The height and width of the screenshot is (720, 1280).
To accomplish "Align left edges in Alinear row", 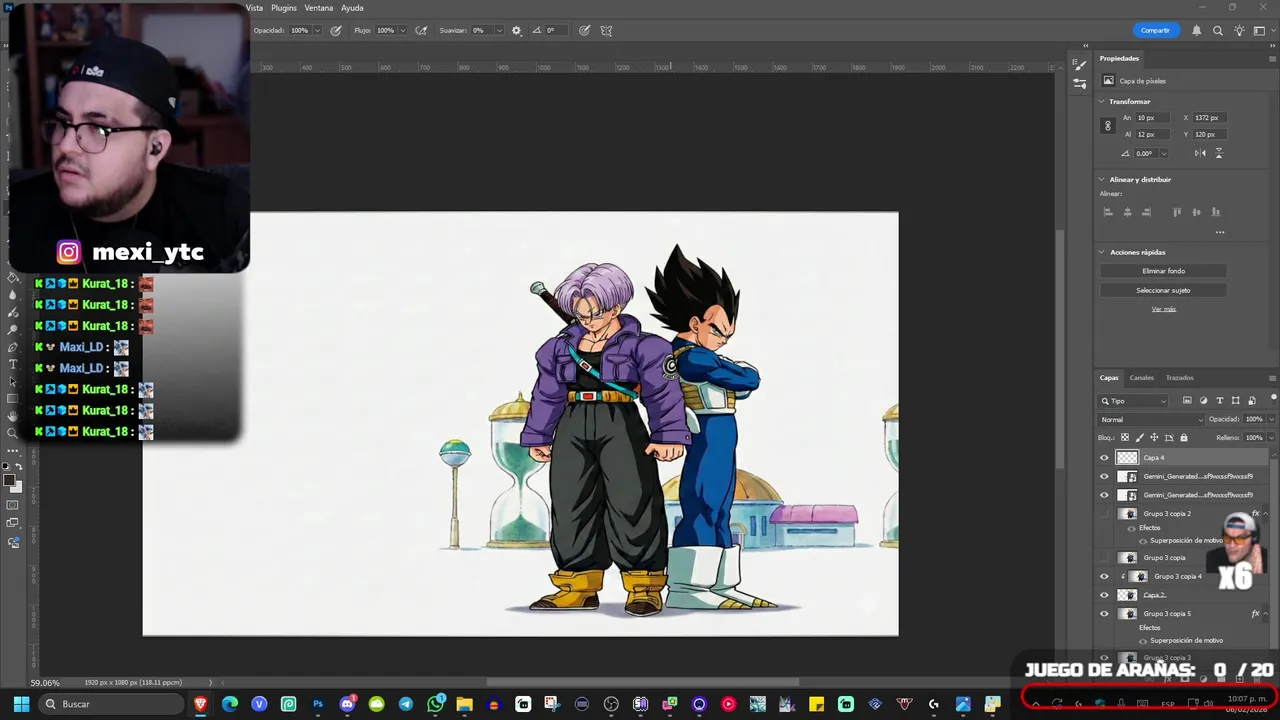I will (x=1108, y=212).
